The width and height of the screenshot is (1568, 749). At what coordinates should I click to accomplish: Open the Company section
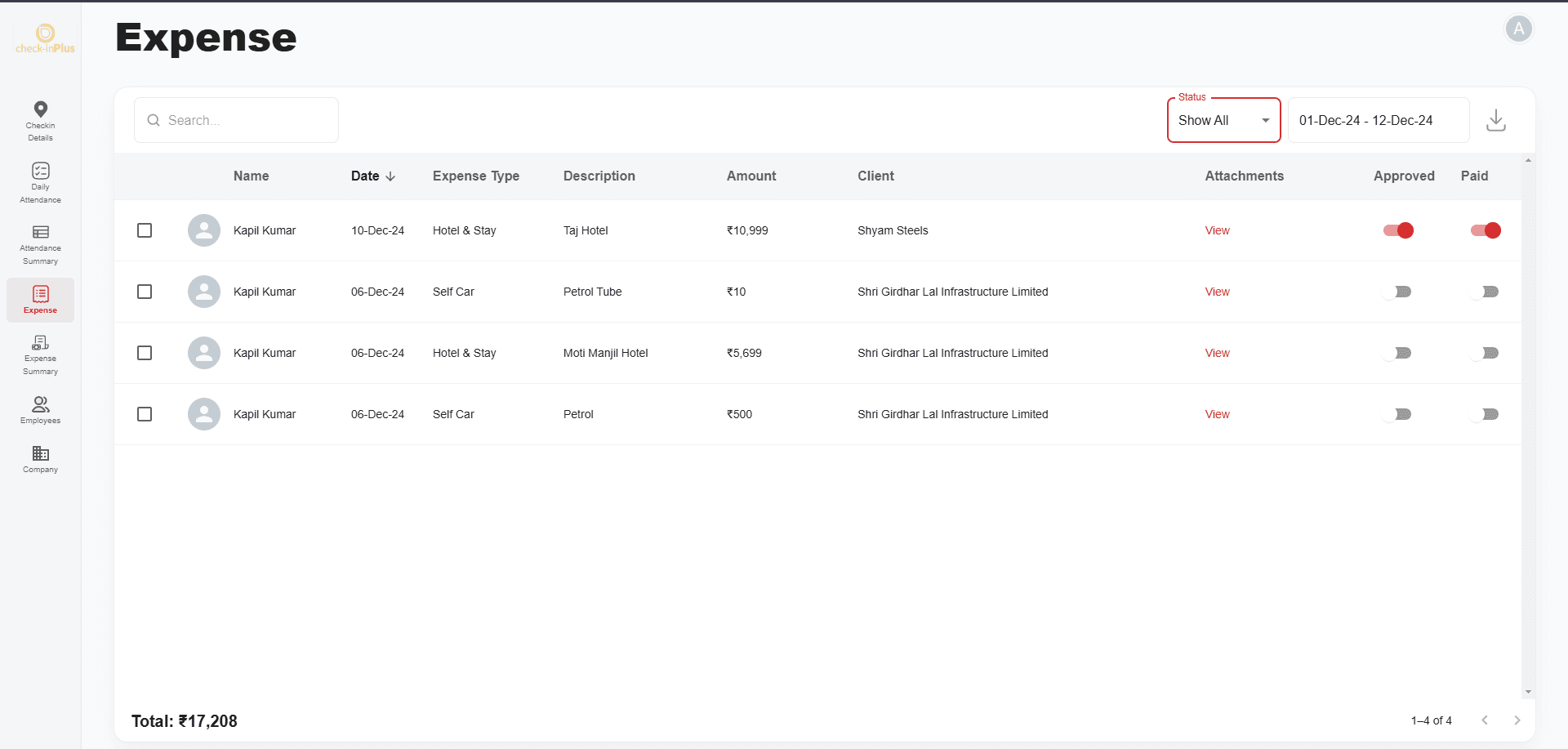point(40,457)
